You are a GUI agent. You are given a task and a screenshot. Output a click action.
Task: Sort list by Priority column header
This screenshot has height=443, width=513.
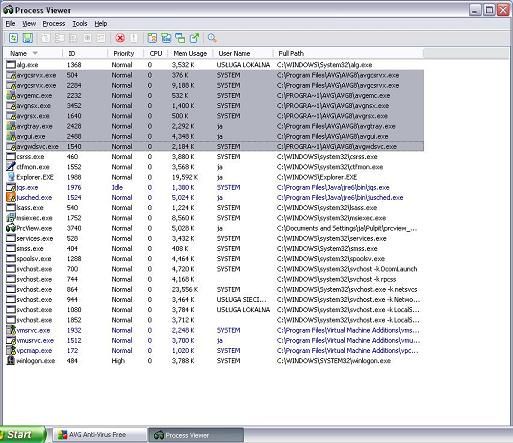(x=125, y=53)
